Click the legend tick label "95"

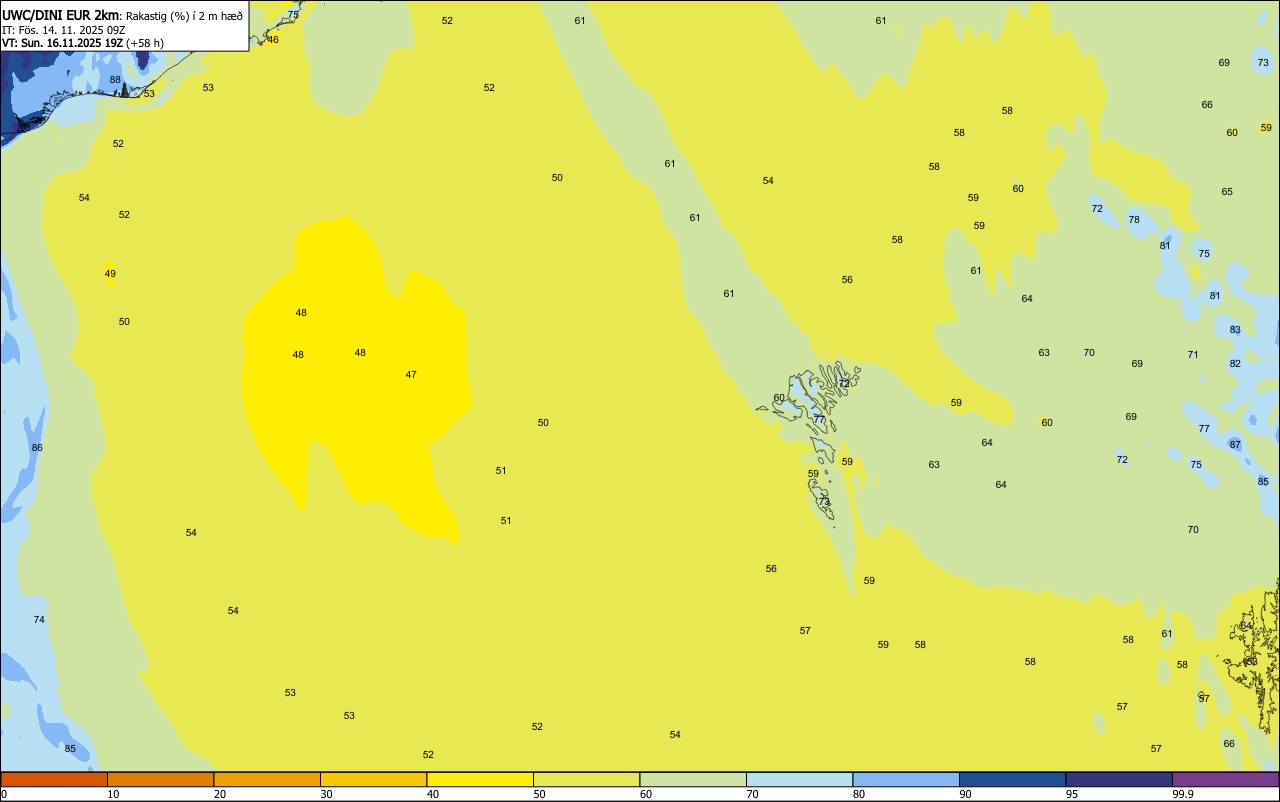pyautogui.click(x=1072, y=794)
